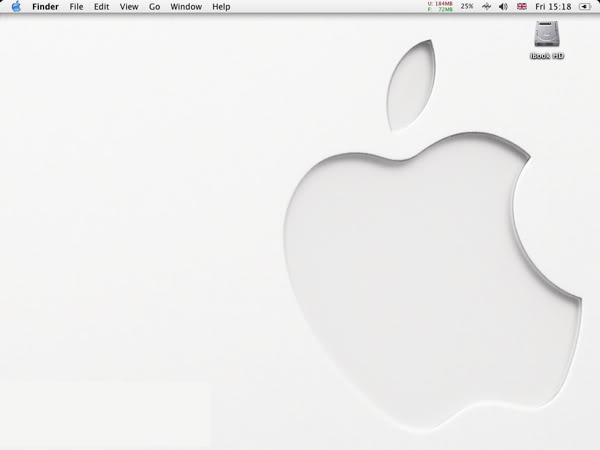Open the British flag input menu

pyautogui.click(x=522, y=7)
